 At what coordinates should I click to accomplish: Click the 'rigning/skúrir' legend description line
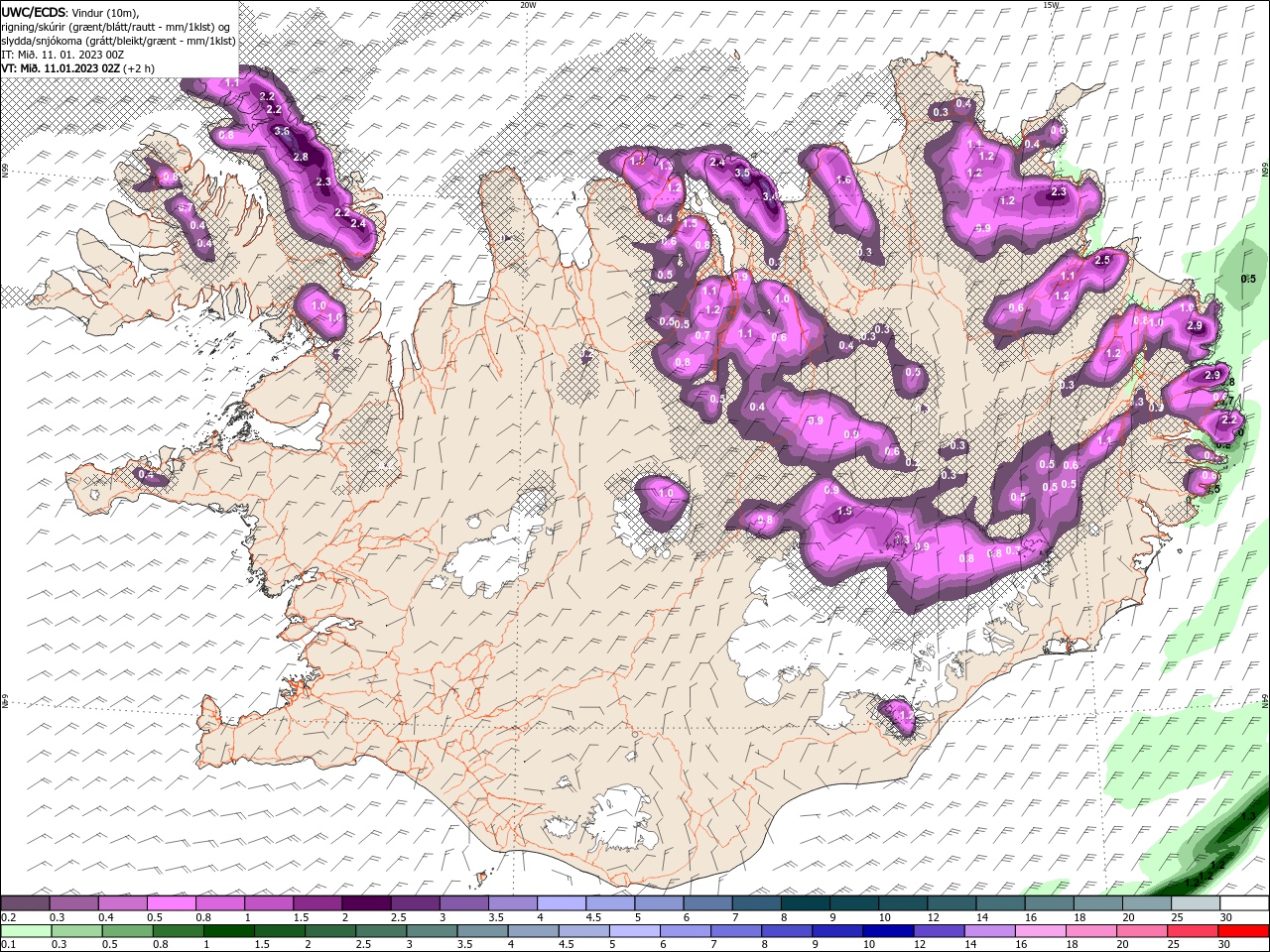[115, 27]
